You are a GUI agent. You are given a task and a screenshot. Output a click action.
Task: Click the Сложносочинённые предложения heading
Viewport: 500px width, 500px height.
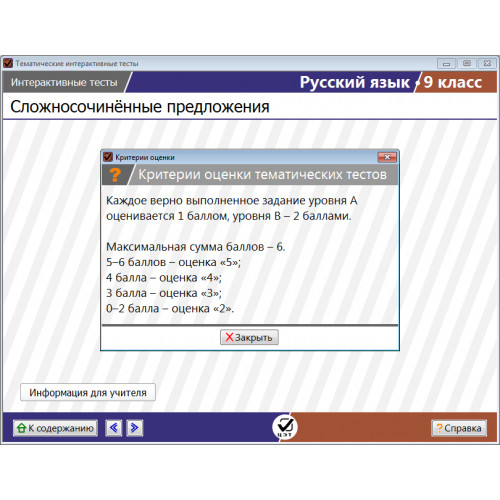click(x=140, y=107)
